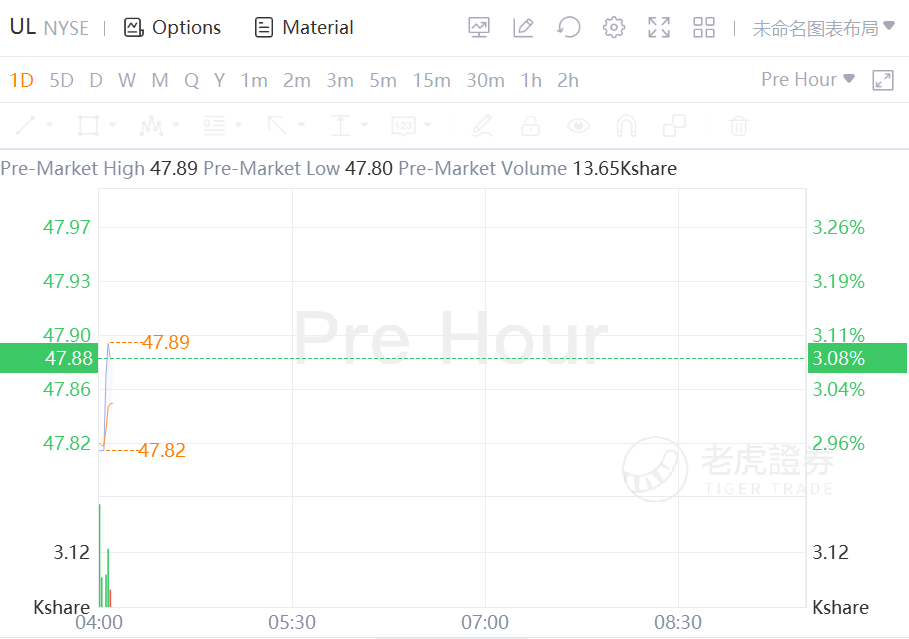909x639 pixels.
Task: Open chart settings gear icon
Action: [614, 28]
